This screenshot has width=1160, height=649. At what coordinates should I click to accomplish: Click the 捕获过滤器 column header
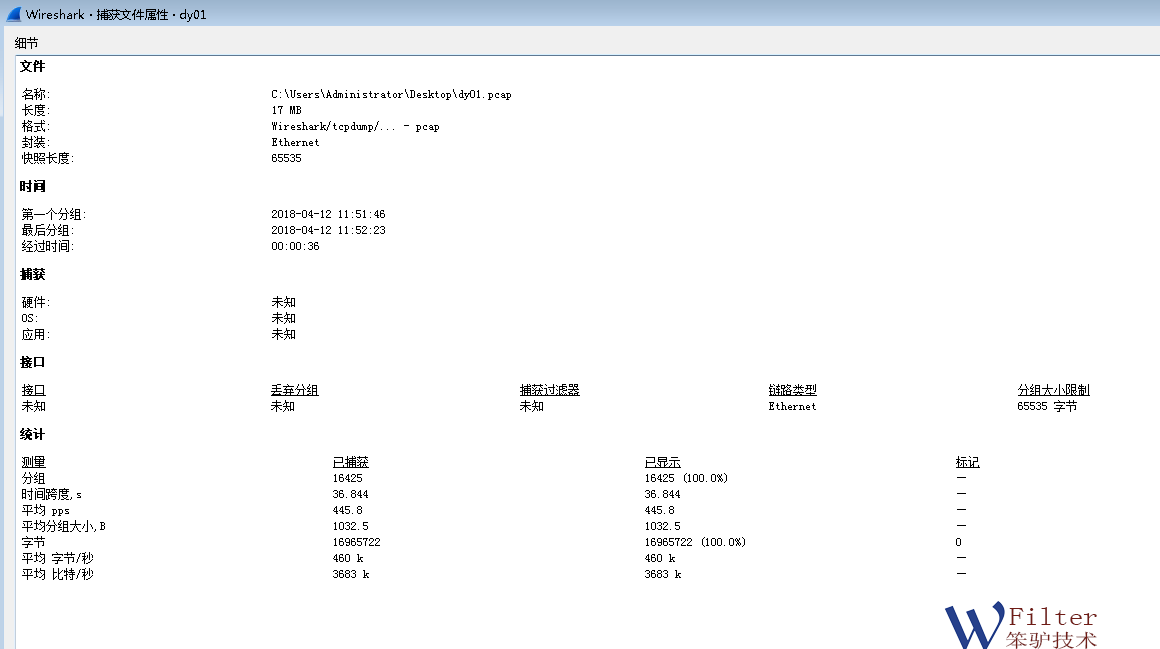549,390
